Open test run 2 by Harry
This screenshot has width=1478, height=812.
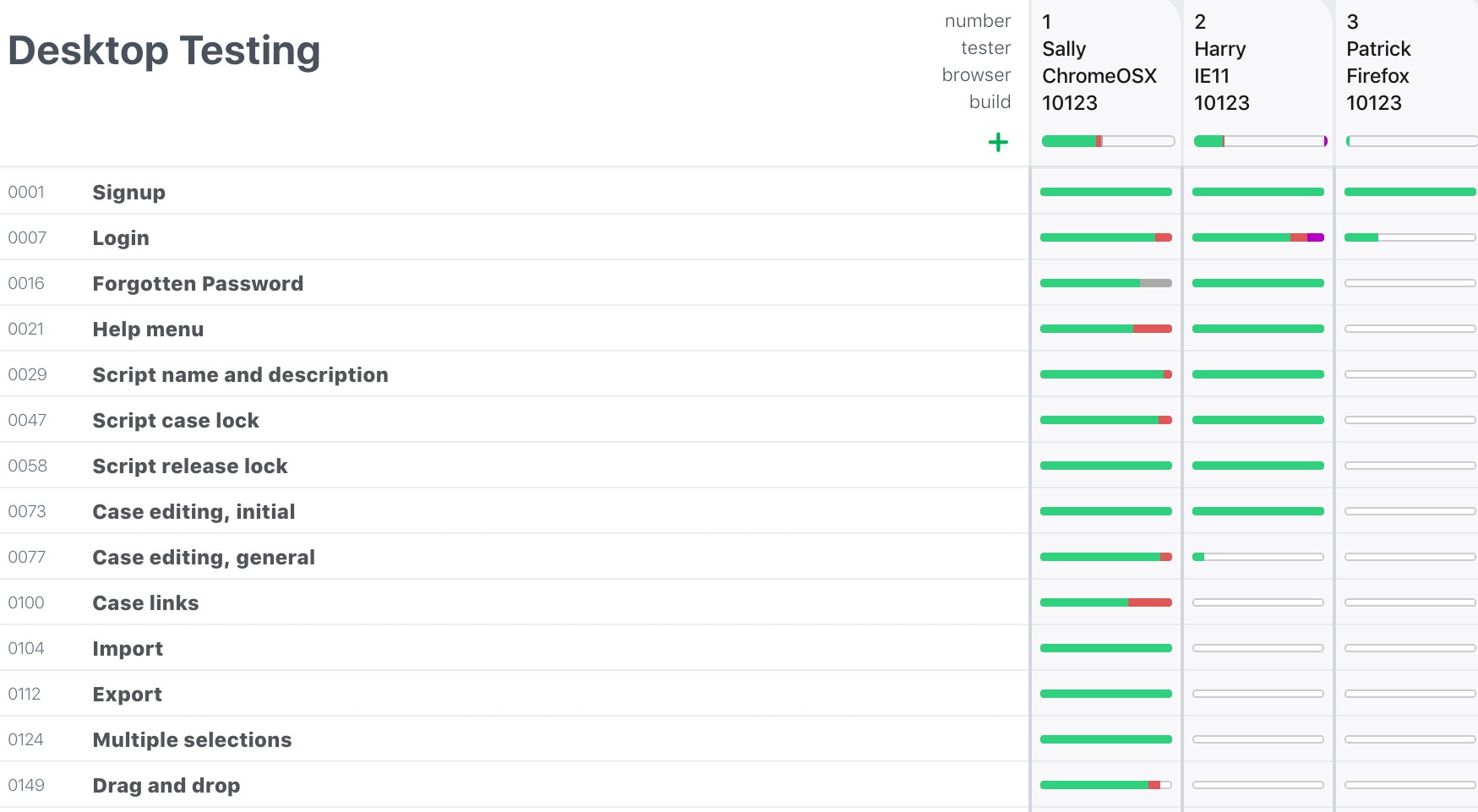1258,63
